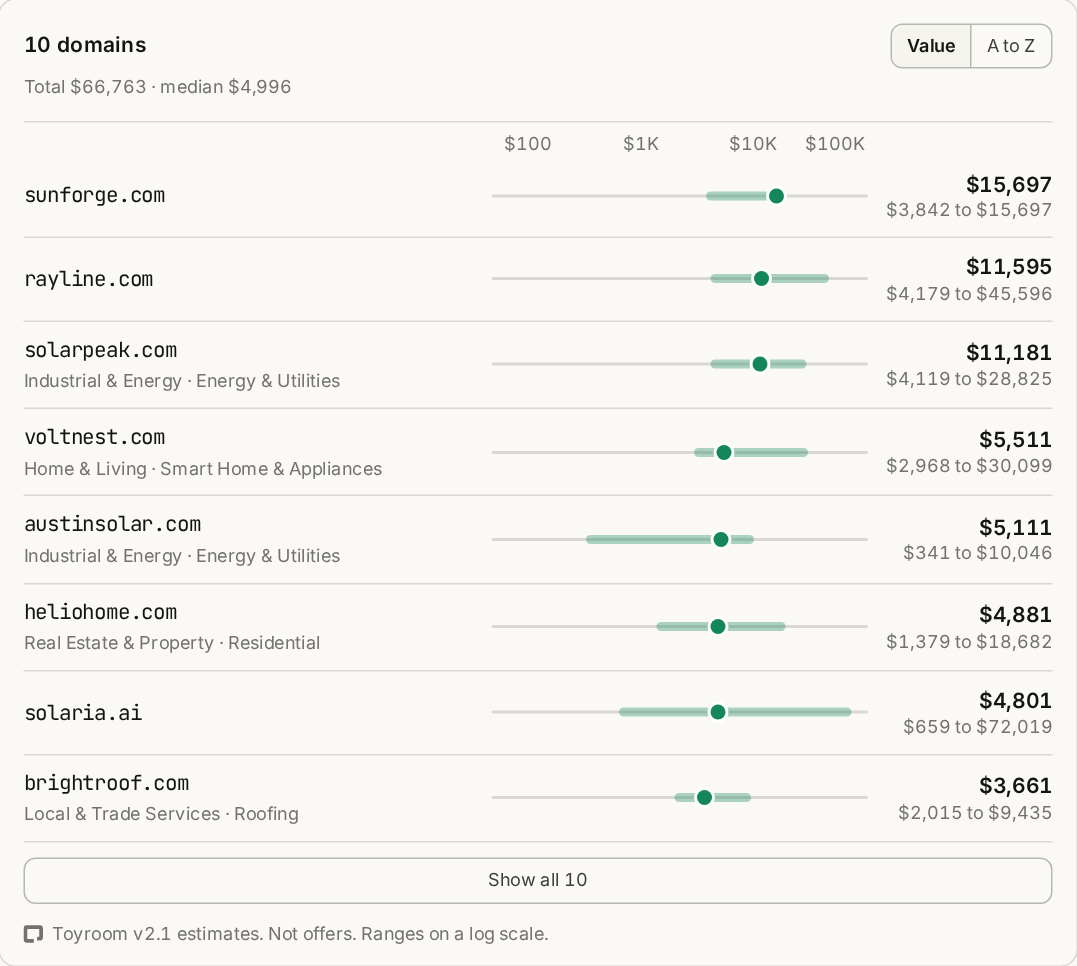Click the heliohome.com value dot
This screenshot has width=1077, height=966.
(x=718, y=626)
